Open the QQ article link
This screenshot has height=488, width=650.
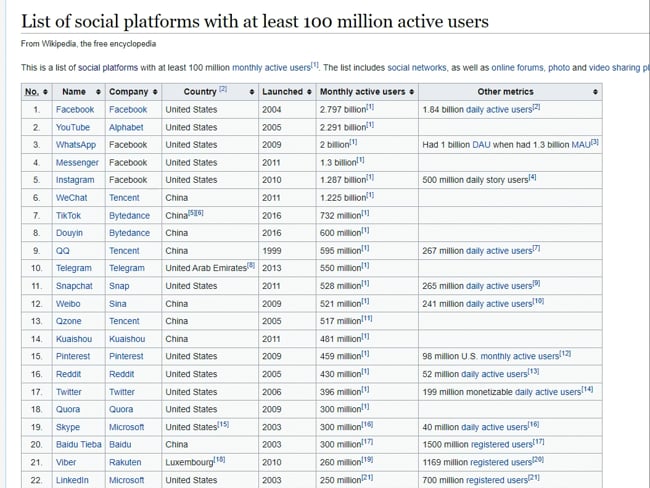click(x=63, y=251)
